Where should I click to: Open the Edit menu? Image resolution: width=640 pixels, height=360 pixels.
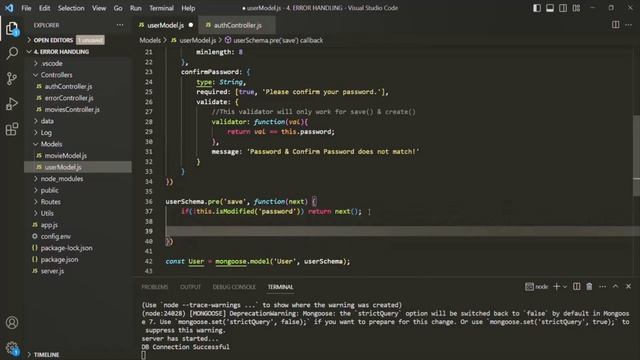coord(44,8)
